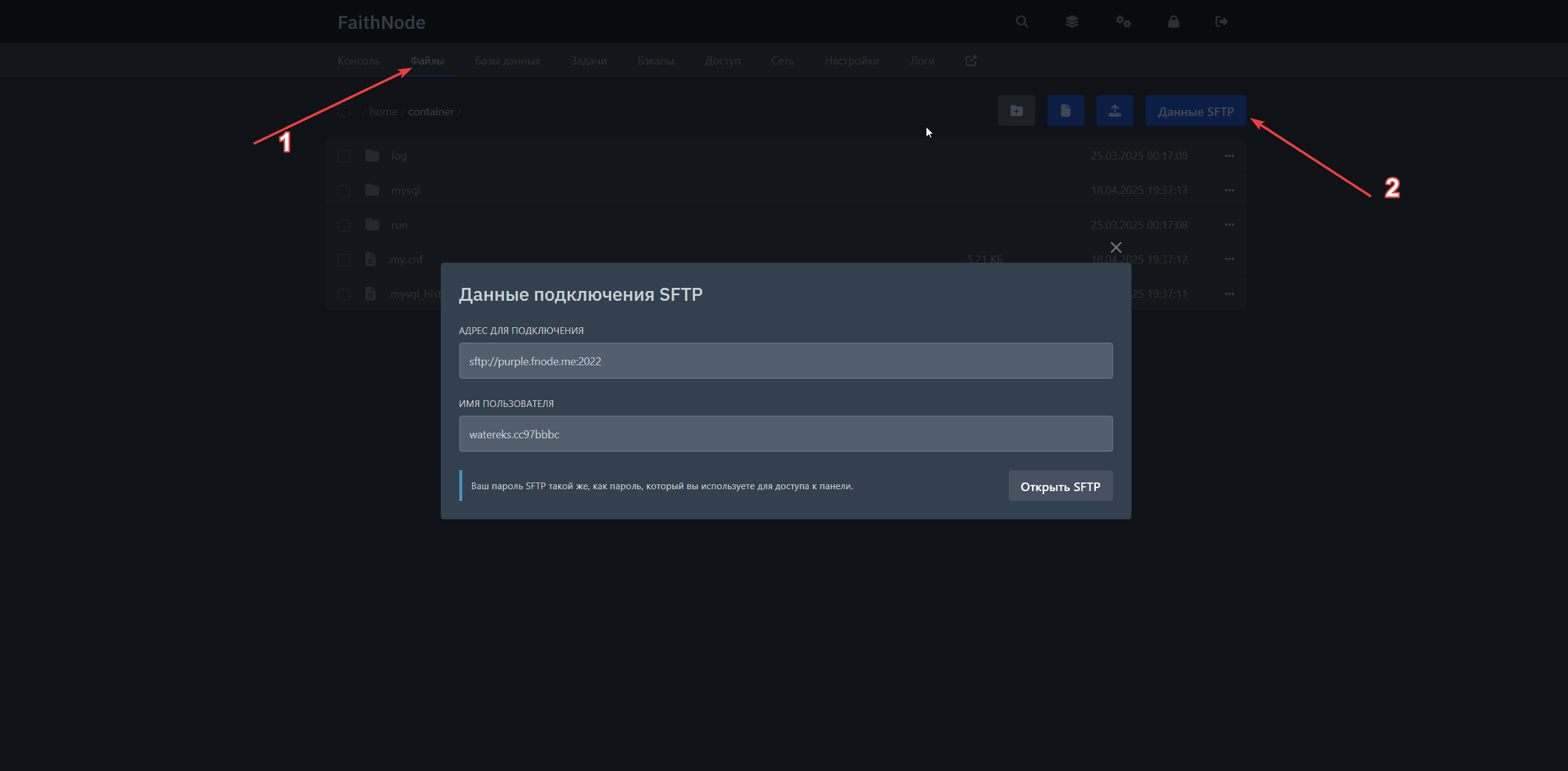Toggle the select-all checkbox near home path
Image resolution: width=1568 pixels, height=771 pixels.
pos(344,111)
